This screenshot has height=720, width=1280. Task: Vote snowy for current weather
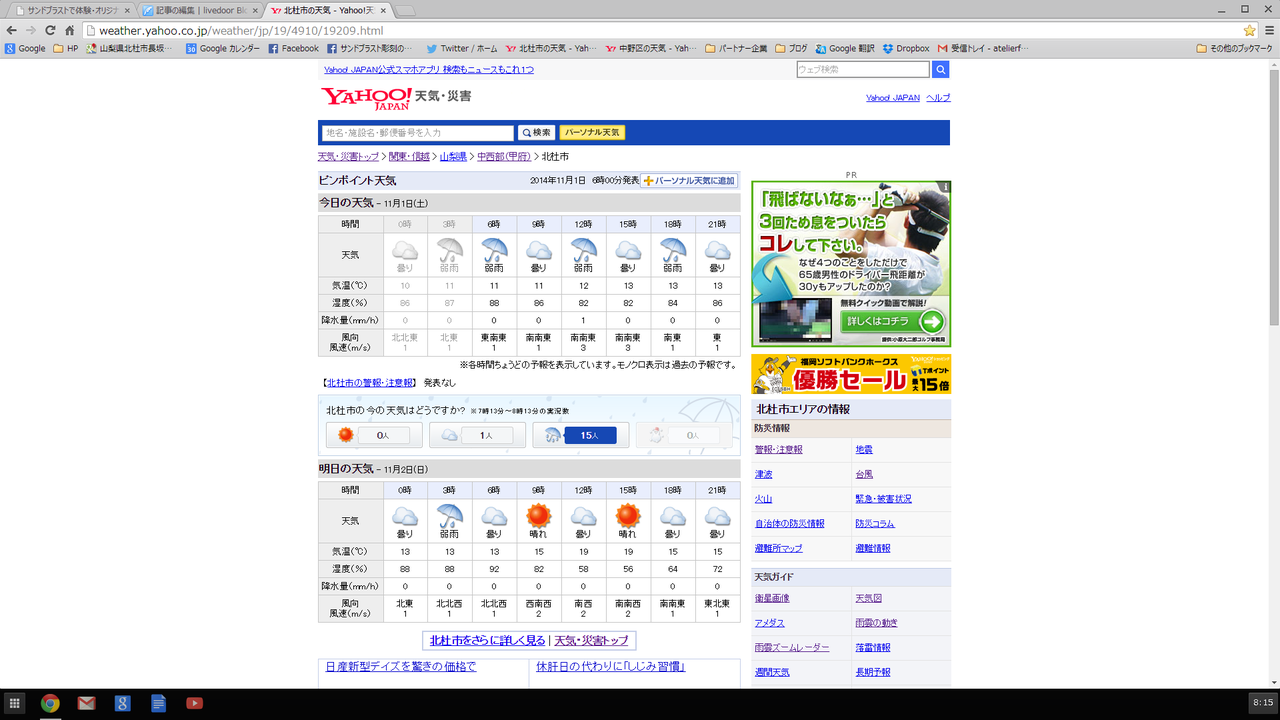pyautogui.click(x=684, y=435)
